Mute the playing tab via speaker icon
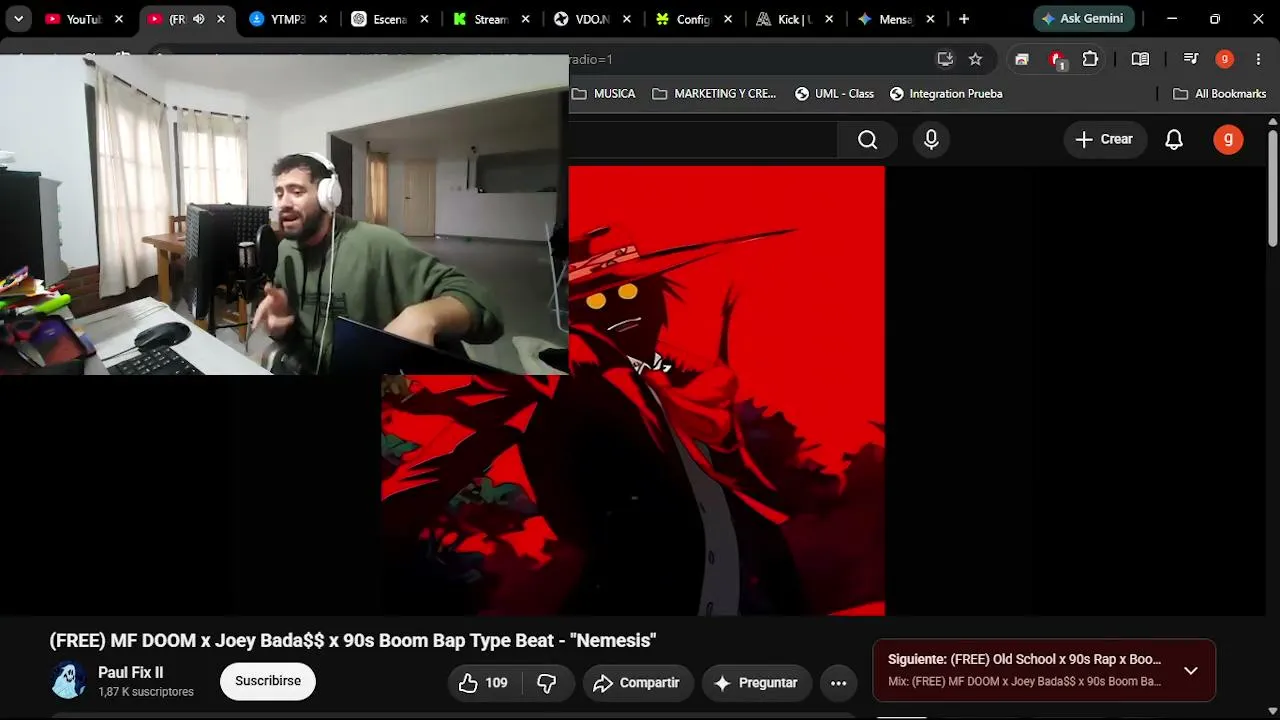 pyautogui.click(x=198, y=19)
